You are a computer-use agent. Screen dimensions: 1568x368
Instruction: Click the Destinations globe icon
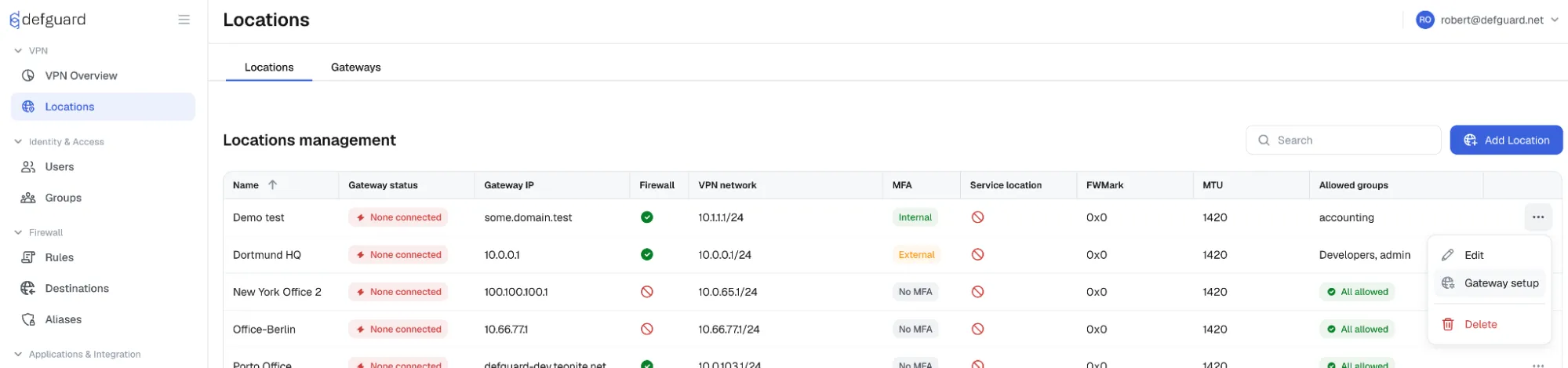(28, 288)
